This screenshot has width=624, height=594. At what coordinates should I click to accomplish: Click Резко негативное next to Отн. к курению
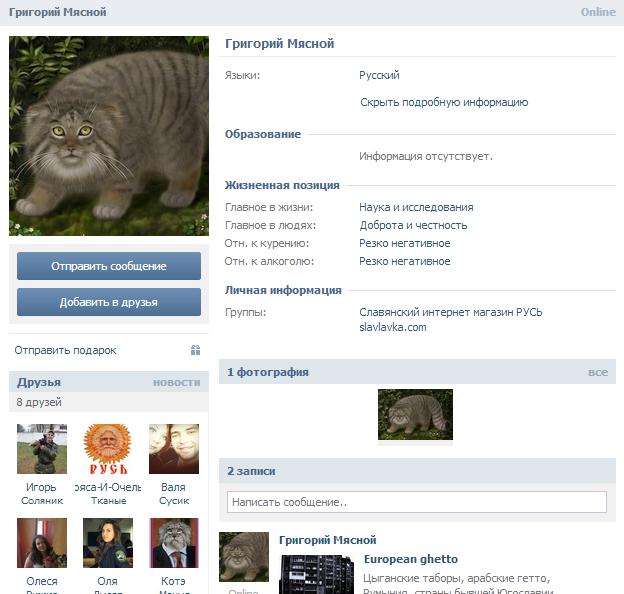pos(405,243)
